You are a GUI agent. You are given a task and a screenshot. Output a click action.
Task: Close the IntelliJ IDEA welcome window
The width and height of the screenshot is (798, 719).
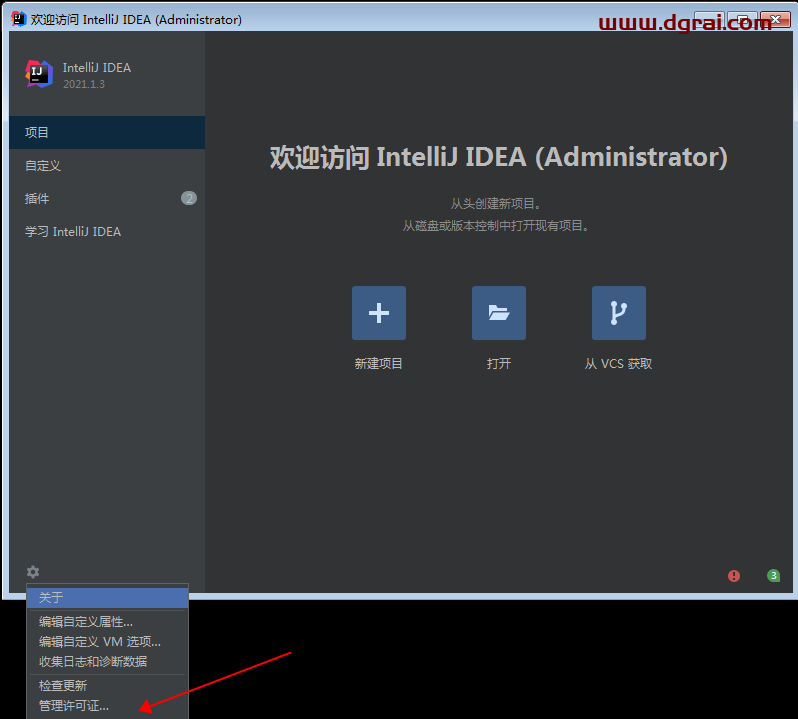coord(776,19)
